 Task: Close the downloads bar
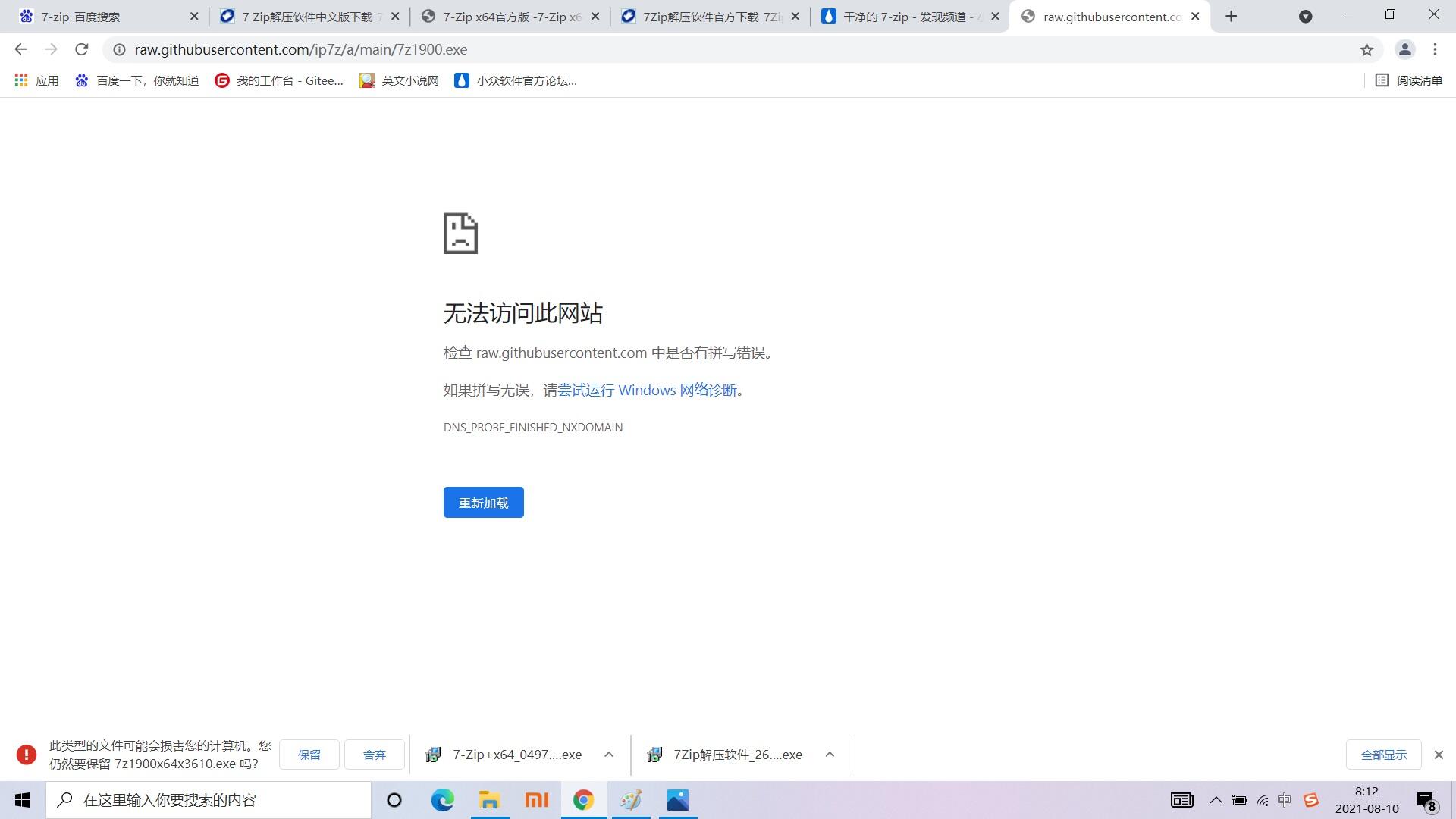1439,755
